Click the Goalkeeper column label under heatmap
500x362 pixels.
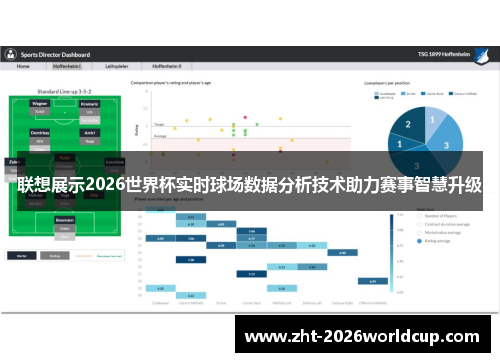pyautogui.click(x=161, y=303)
